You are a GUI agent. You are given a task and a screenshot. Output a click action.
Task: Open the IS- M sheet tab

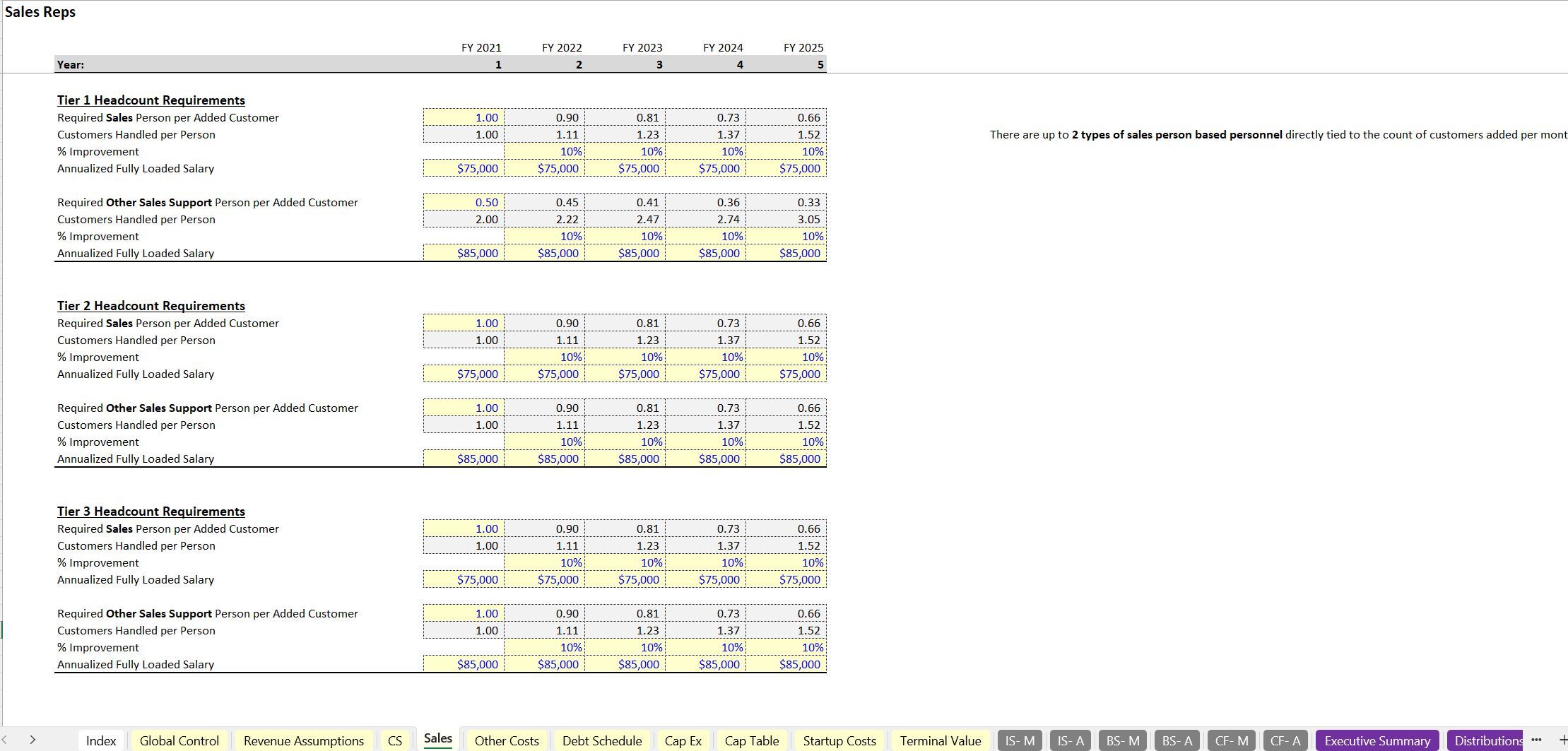(x=1020, y=740)
